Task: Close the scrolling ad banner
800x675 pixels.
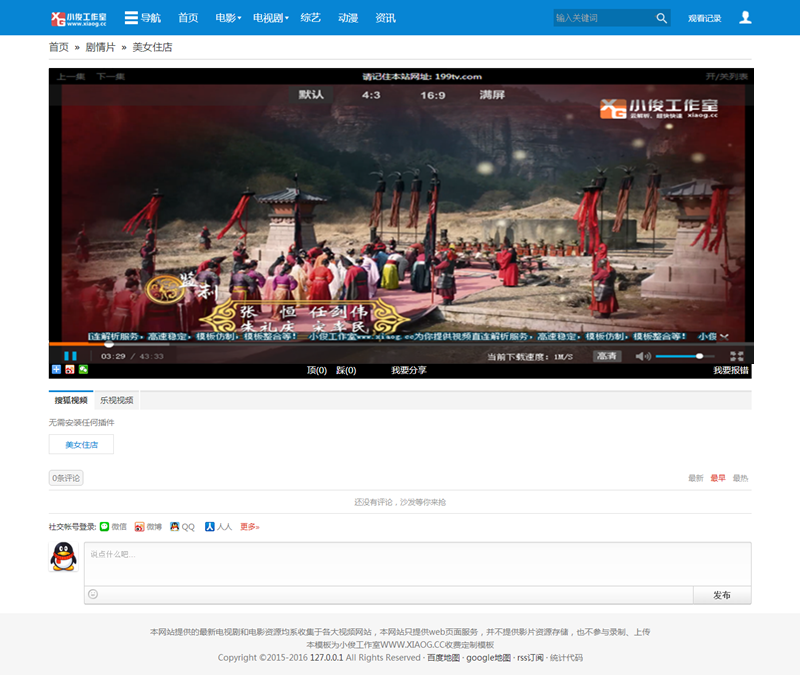Action: pyautogui.click(x=724, y=337)
